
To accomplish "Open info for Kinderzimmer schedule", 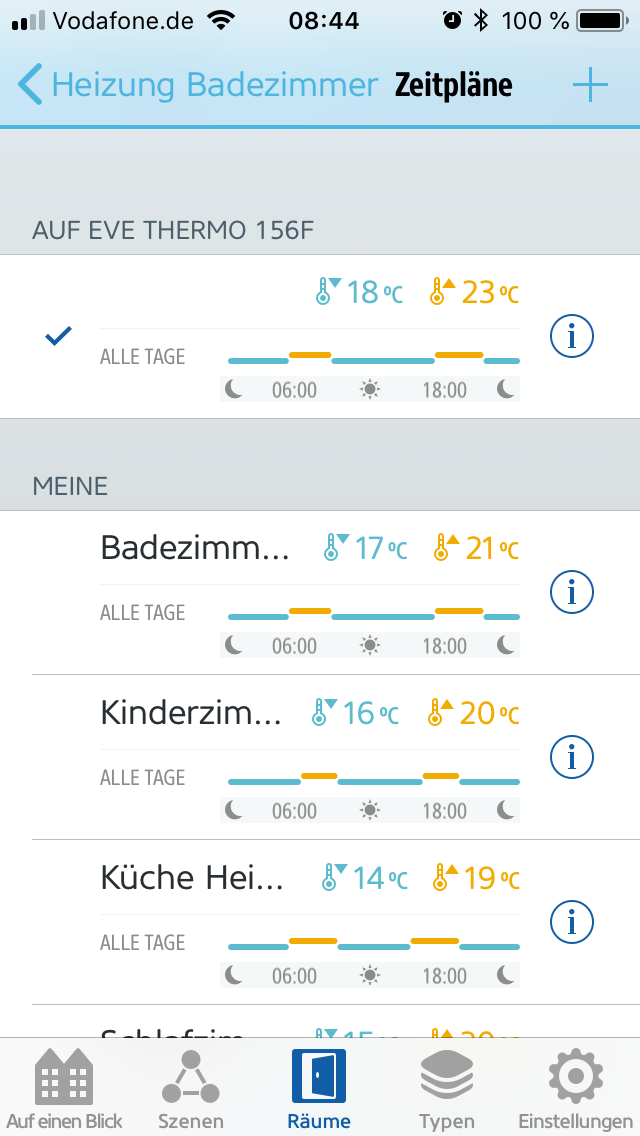I will click(x=572, y=758).
